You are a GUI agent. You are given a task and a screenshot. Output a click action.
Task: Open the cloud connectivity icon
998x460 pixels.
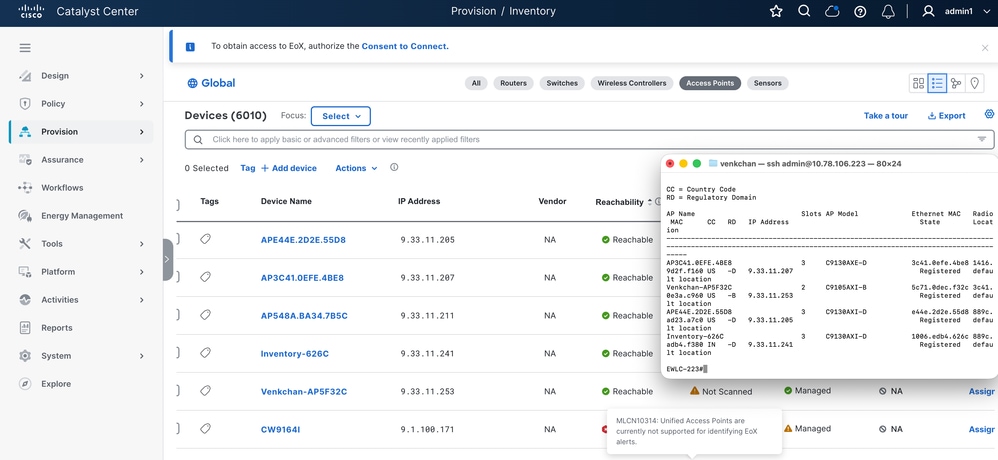point(832,11)
